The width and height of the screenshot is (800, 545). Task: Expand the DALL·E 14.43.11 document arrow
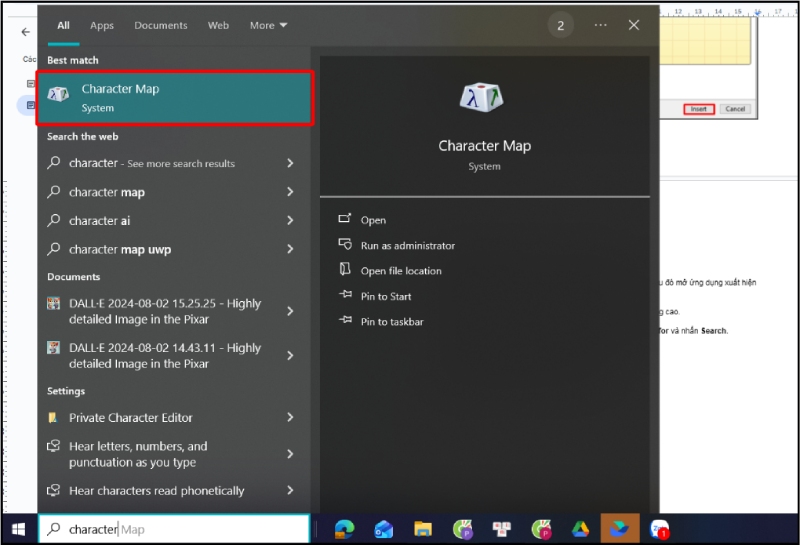[x=290, y=355]
